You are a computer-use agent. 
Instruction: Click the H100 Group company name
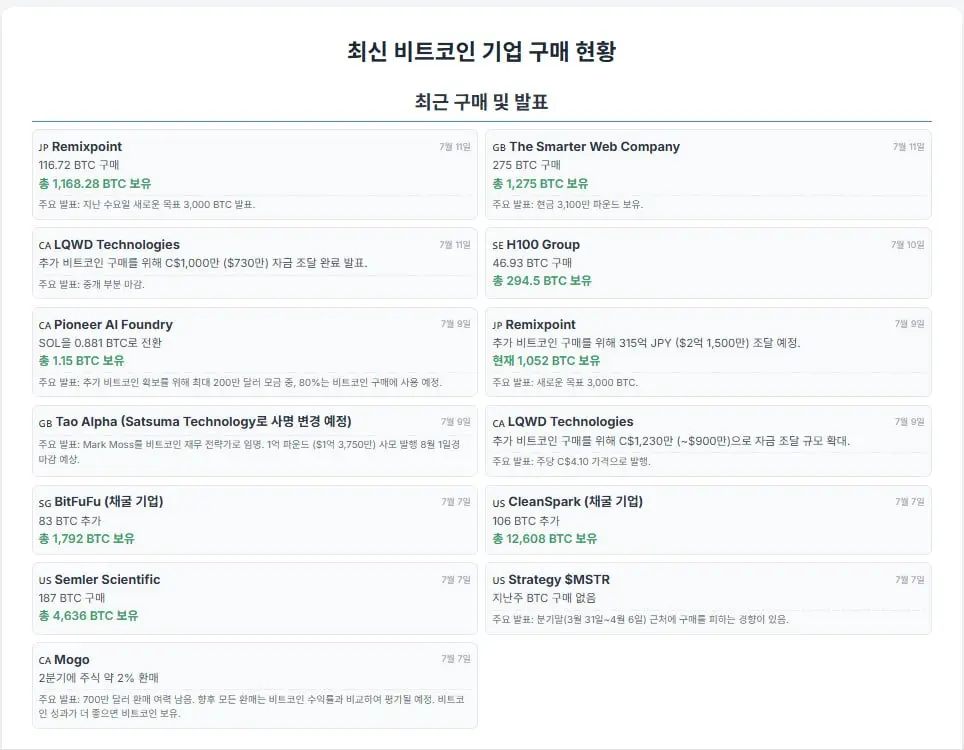pyautogui.click(x=543, y=245)
